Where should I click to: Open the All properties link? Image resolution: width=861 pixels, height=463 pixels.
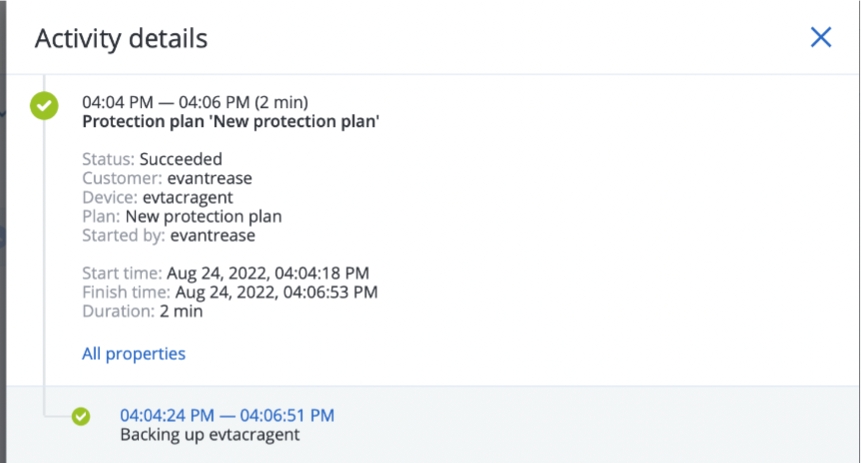coord(133,353)
